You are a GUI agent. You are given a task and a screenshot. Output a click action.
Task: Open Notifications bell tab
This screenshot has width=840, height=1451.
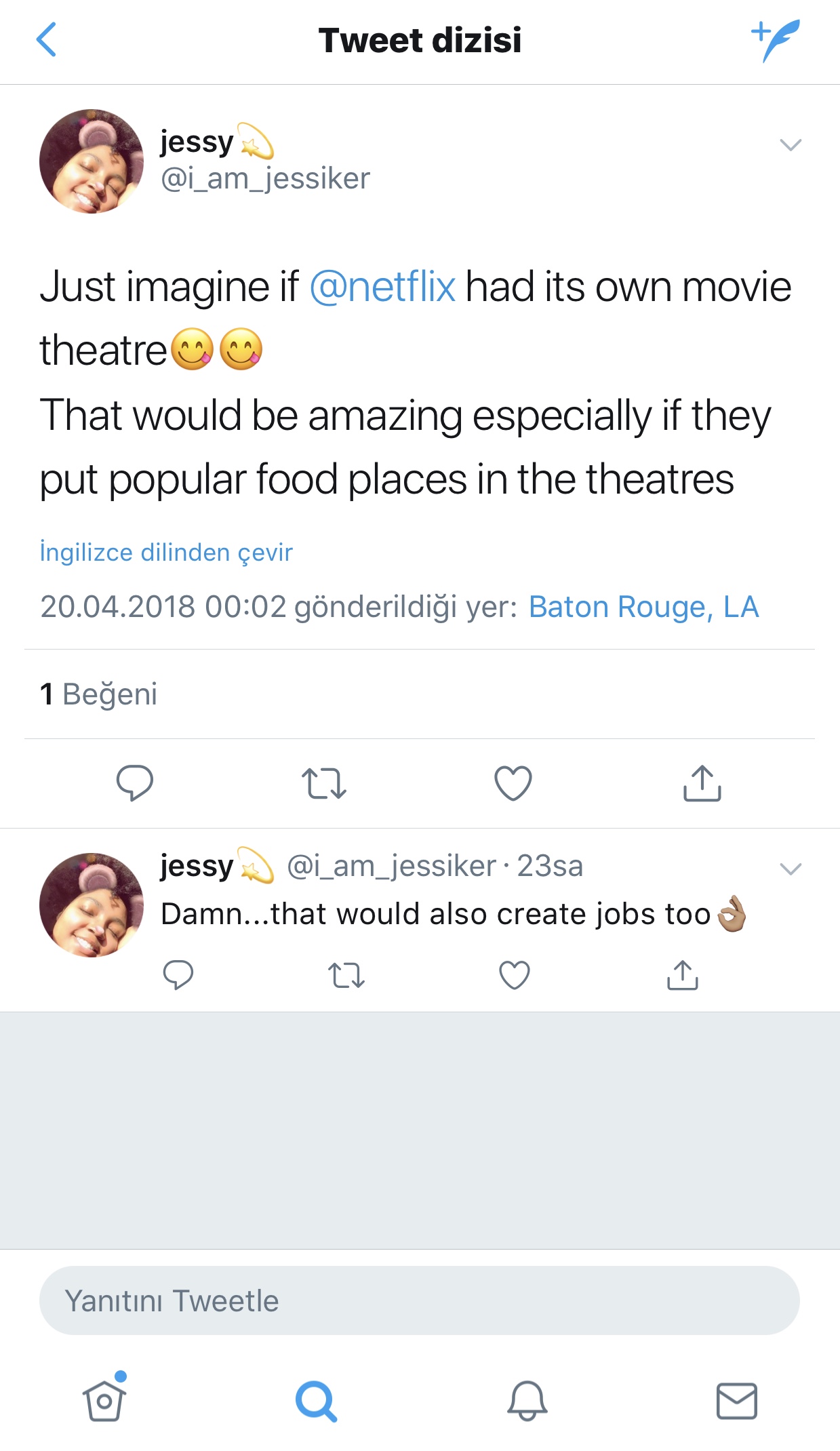pos(527,1400)
